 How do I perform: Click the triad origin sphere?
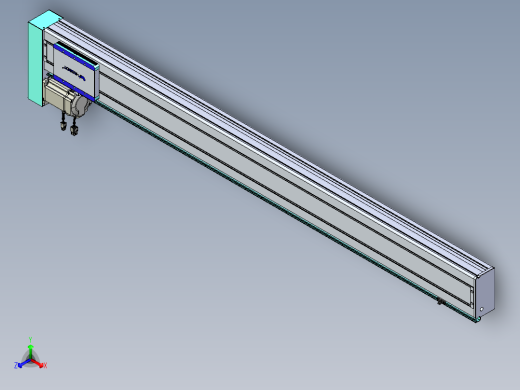[30, 360]
